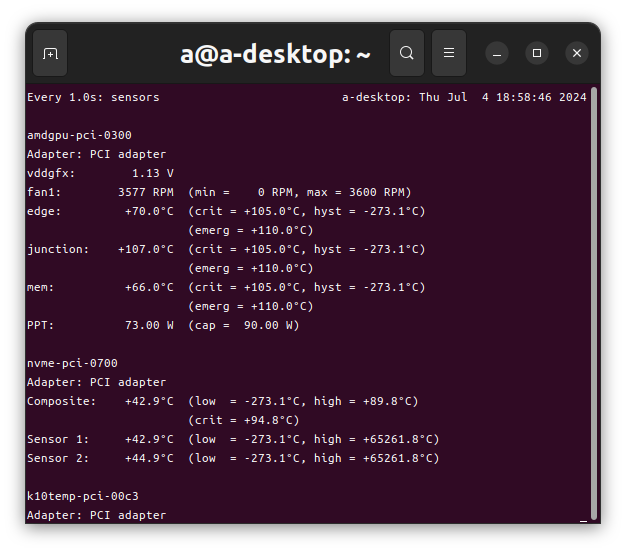Click the amdgpu-pci-0300 text line
This screenshot has width=626, height=552.
(x=79, y=135)
